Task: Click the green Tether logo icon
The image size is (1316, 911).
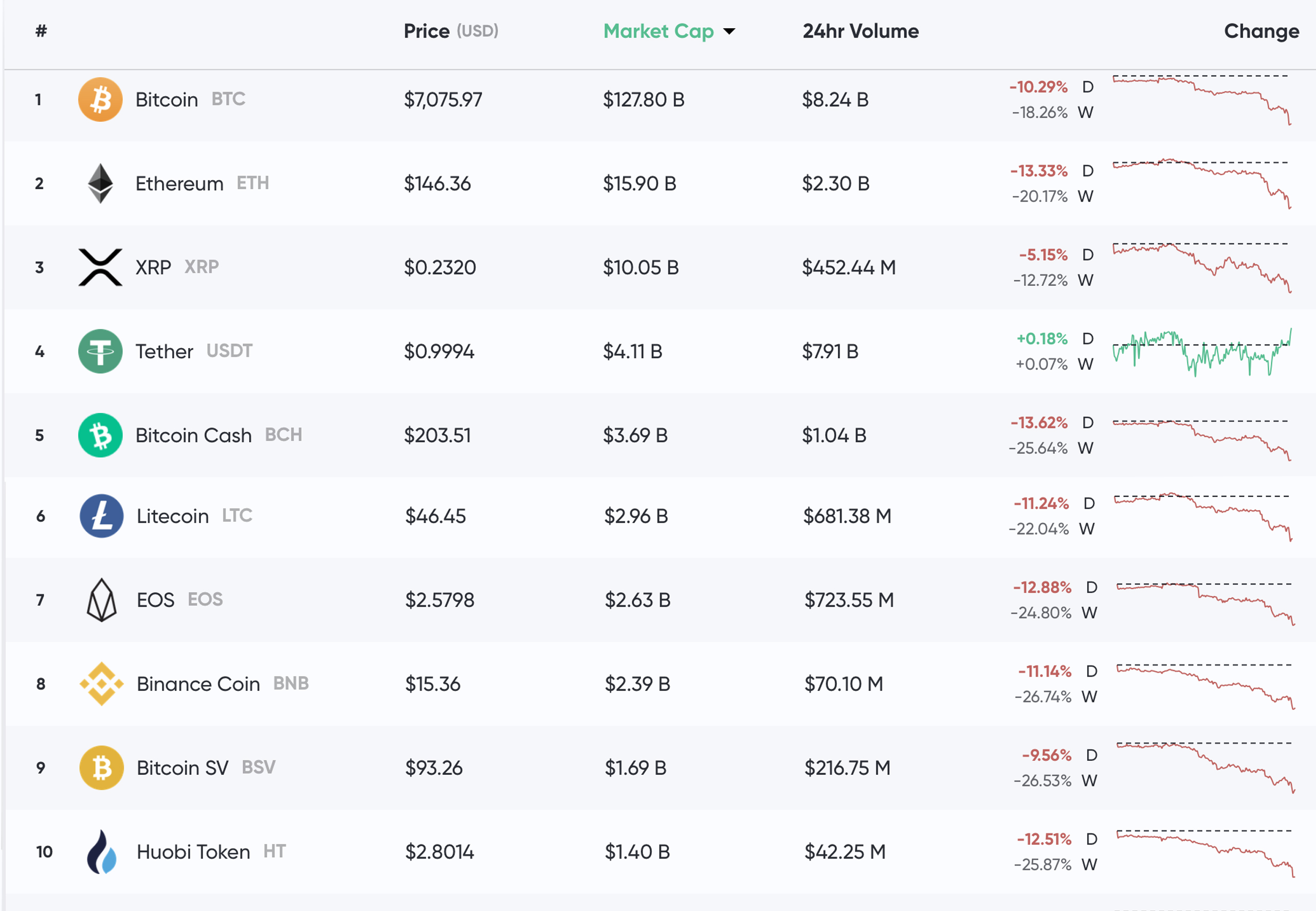Action: [100, 351]
